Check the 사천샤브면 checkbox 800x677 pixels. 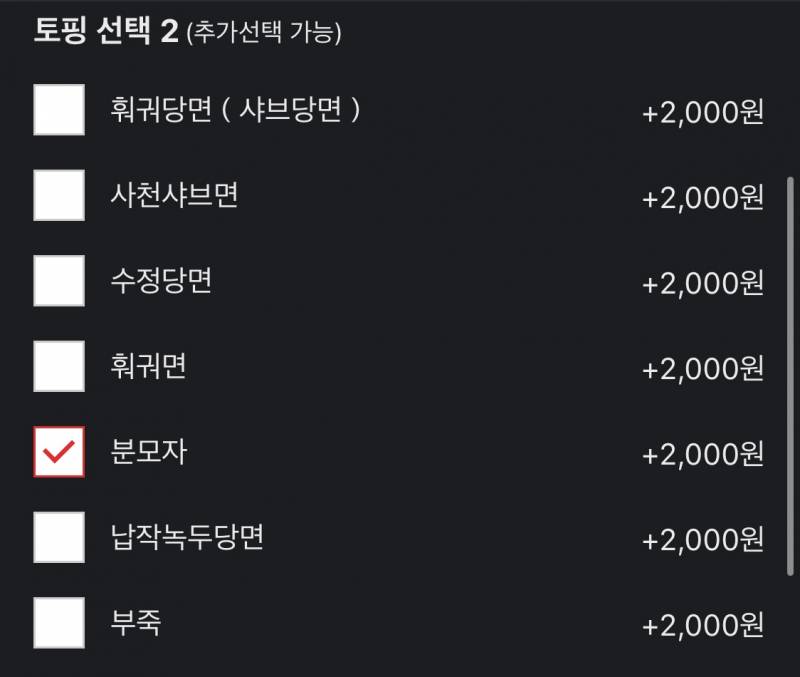pos(58,198)
